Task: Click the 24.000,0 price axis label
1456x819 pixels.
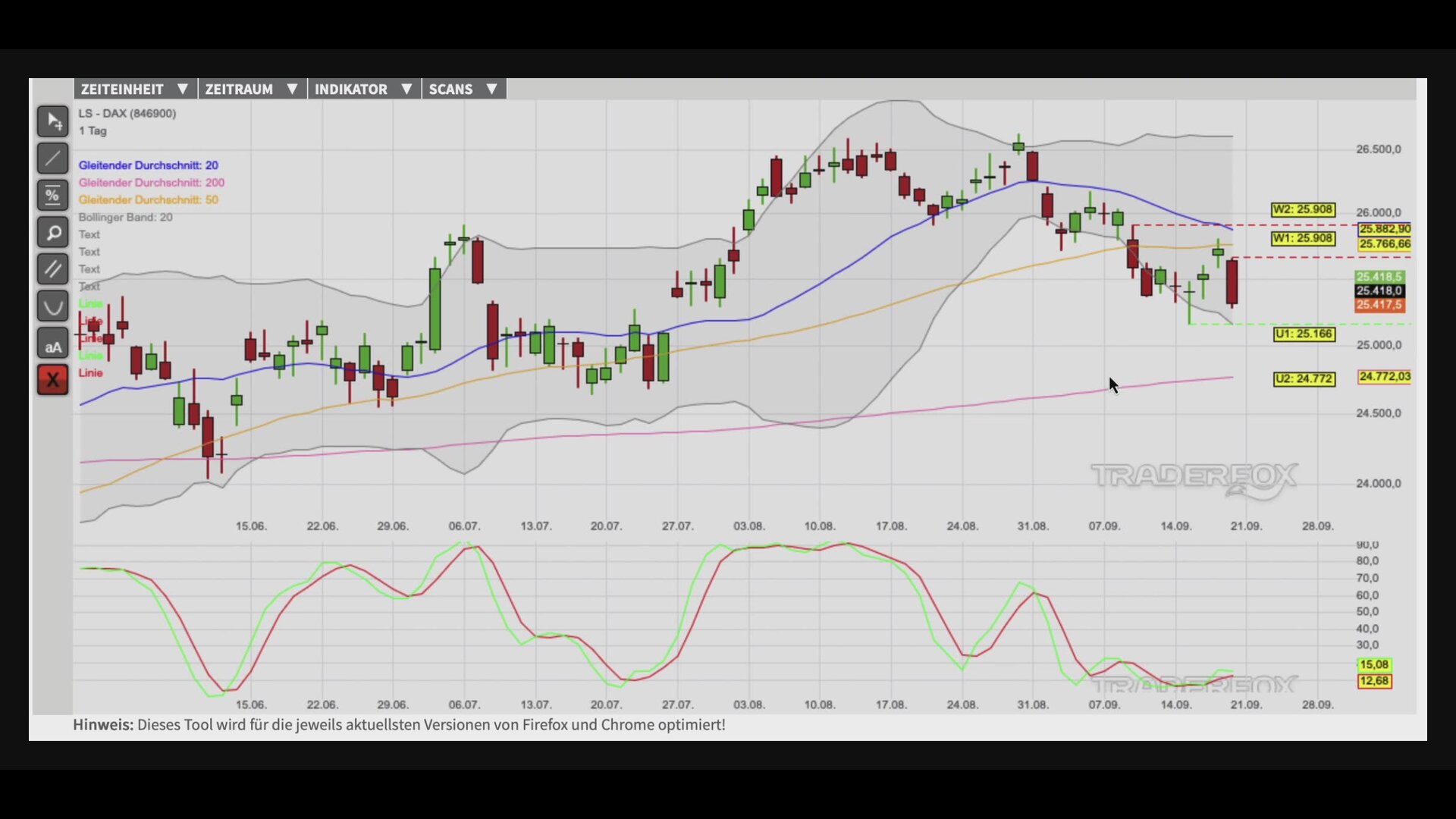Action: (x=1379, y=484)
